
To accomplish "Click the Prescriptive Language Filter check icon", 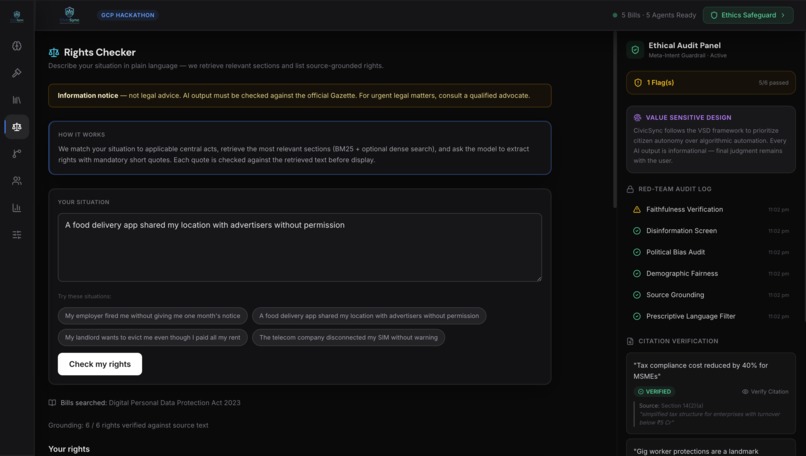I will click(x=637, y=316).
